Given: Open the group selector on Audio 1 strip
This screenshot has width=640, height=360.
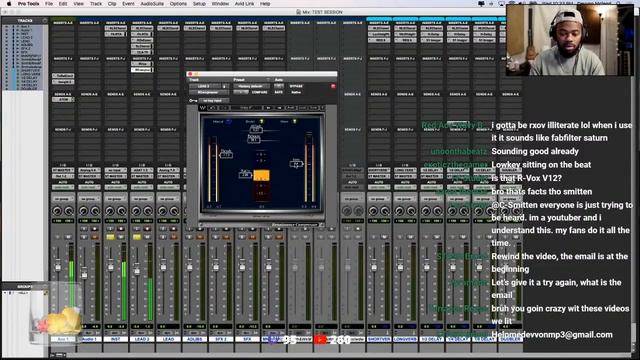Looking at the screenshot, I should 89,199.
